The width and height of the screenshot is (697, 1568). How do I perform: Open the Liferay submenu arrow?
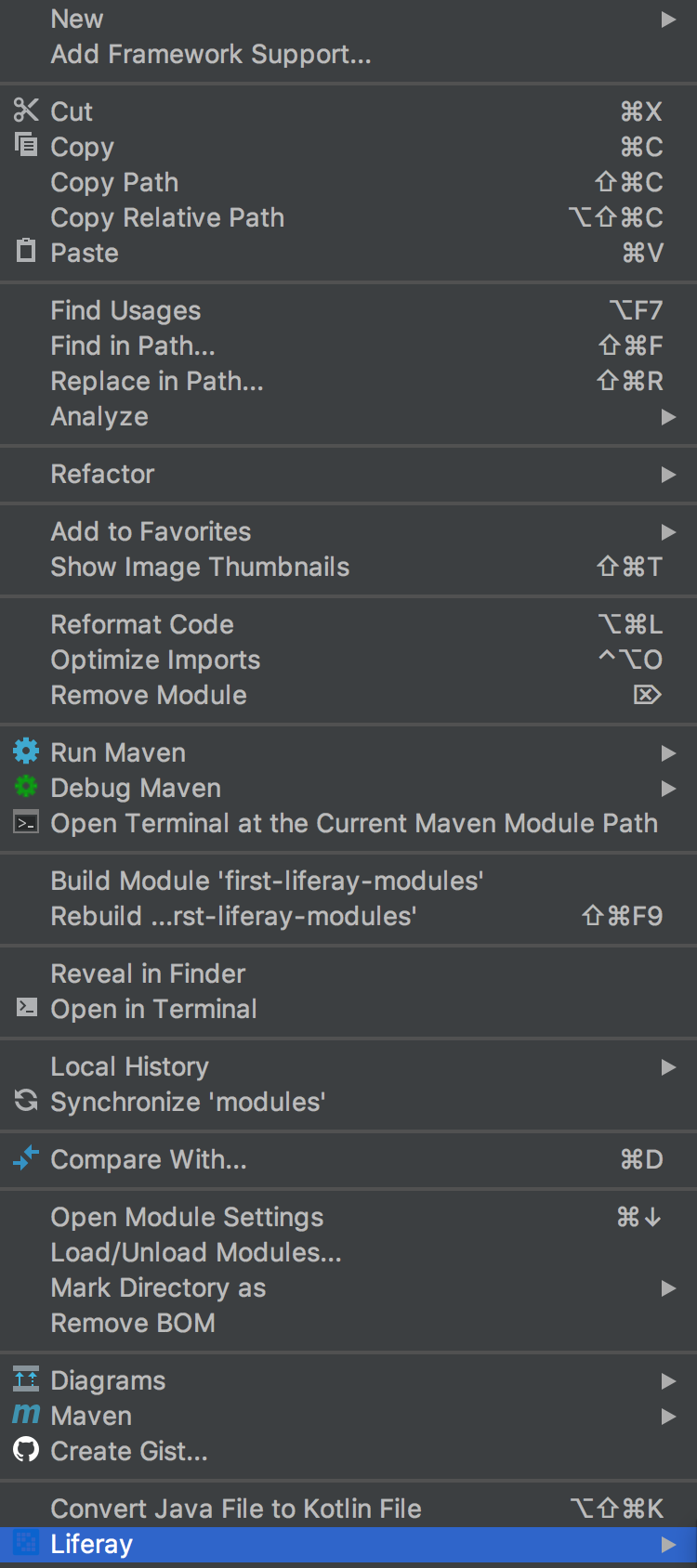click(x=668, y=1545)
